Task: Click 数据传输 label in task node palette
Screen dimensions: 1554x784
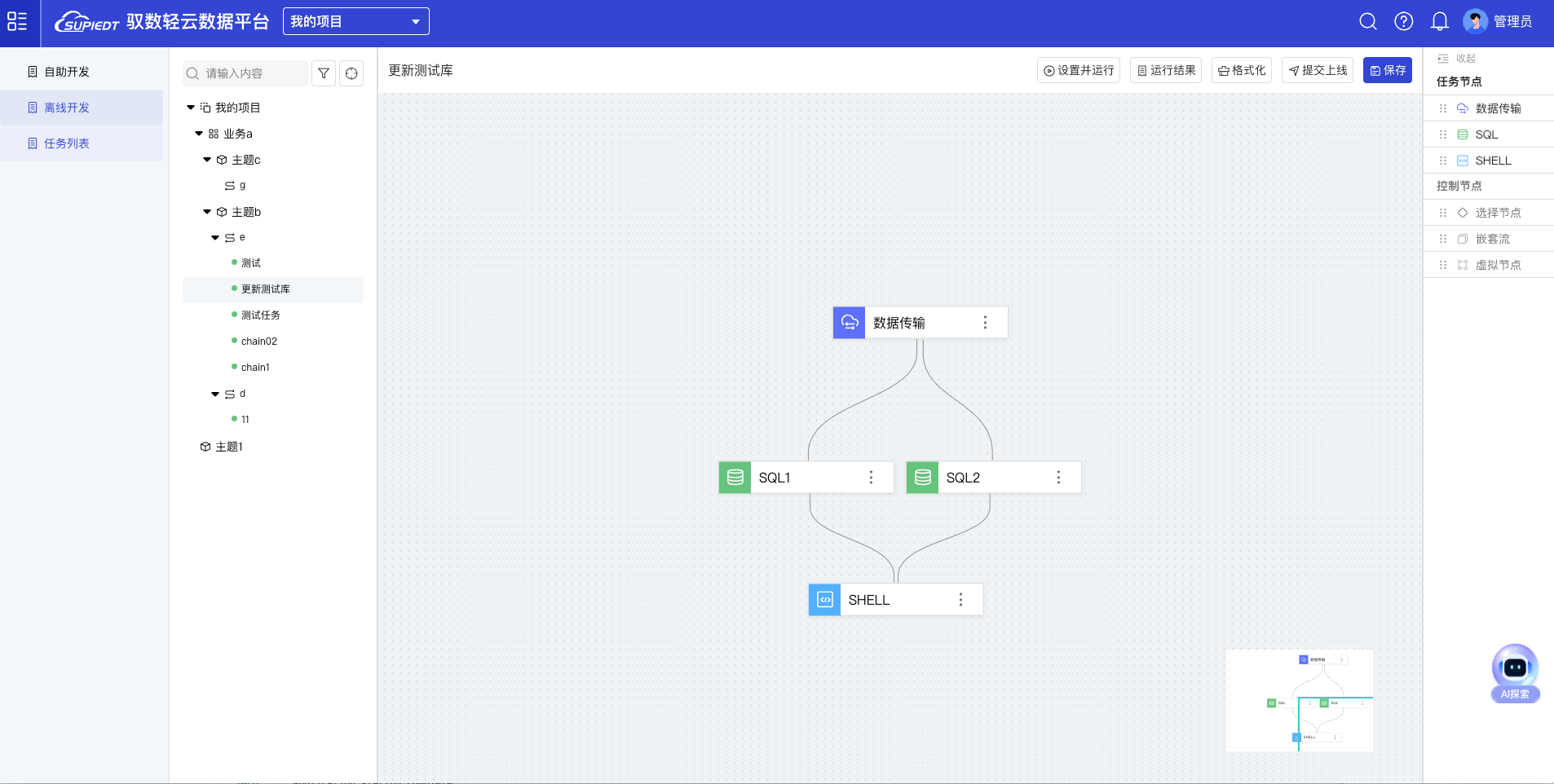Action: (1499, 108)
